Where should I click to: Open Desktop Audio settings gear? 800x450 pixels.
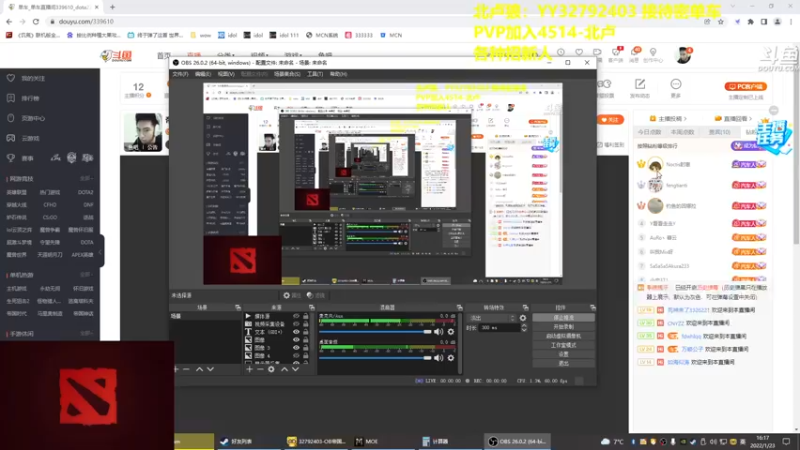451,358
